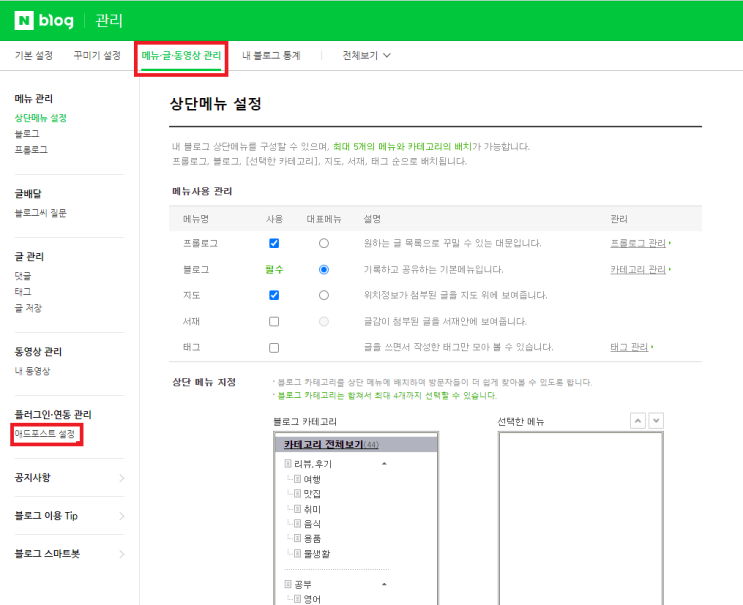This screenshot has height=605, width=743.
Task: Select the 용품 category
Action: 312,539
